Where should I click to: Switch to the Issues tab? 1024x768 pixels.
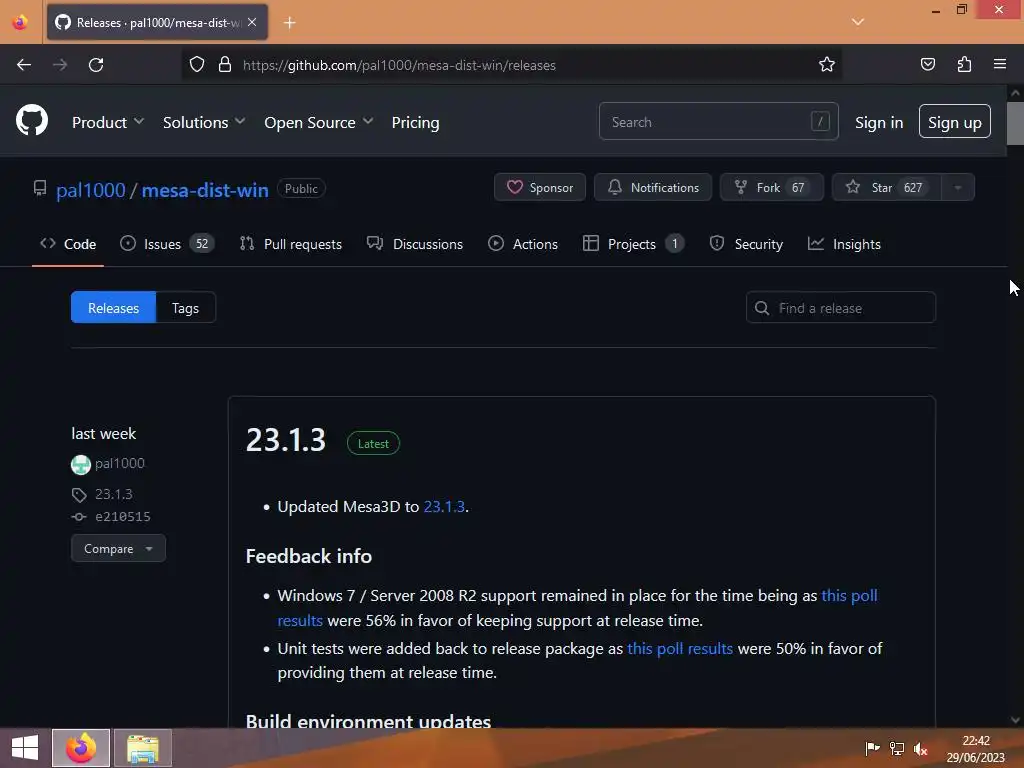click(x=167, y=244)
